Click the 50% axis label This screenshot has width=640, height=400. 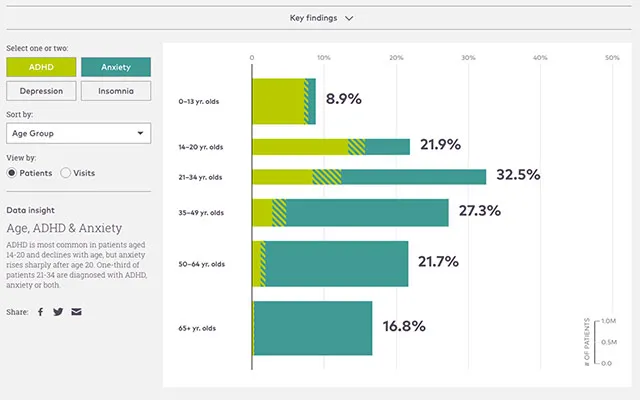pos(612,58)
